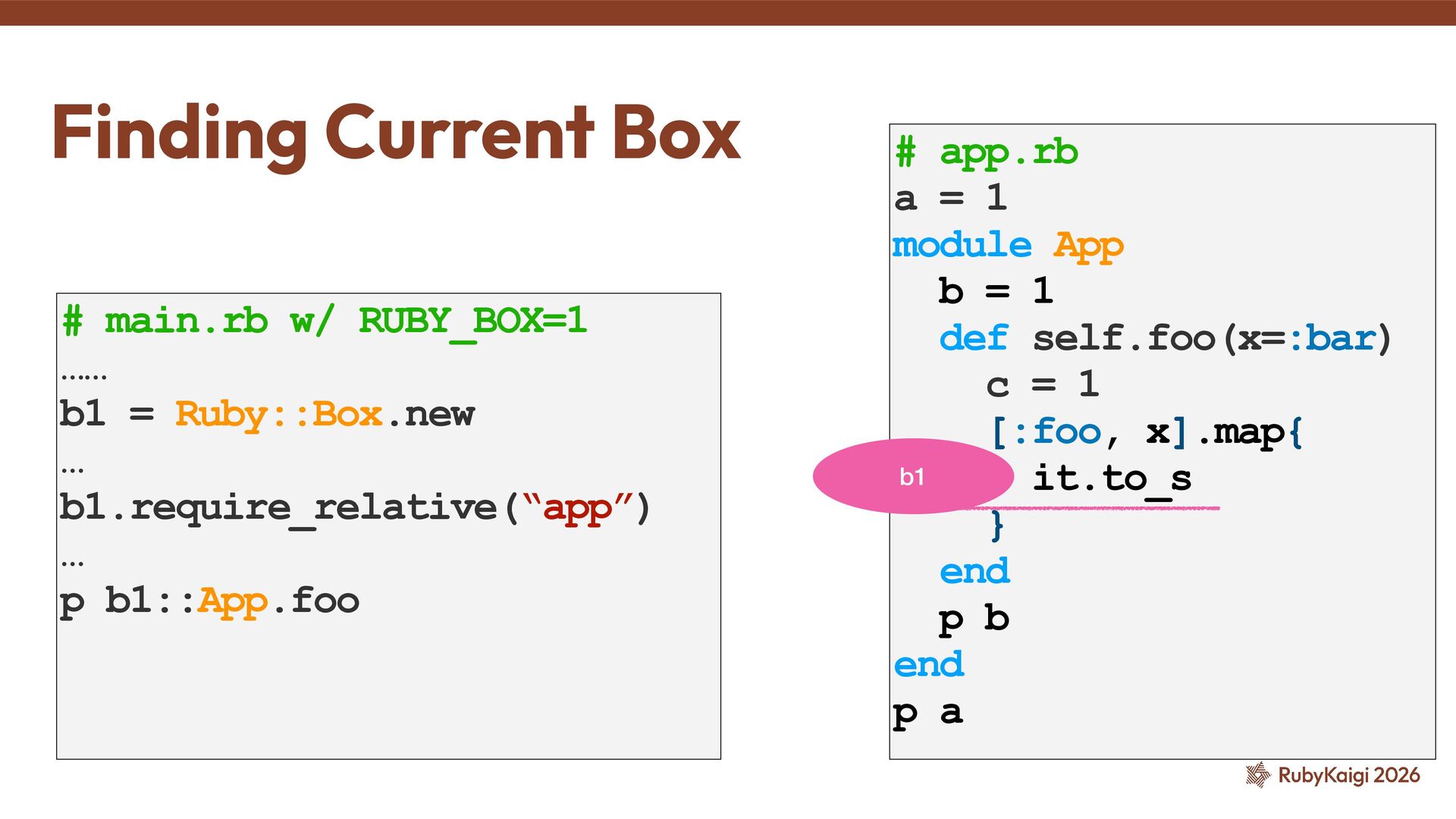The image size is (1456, 819).
Task: Click the 'a = 1' assignment line
Action: click(951, 199)
